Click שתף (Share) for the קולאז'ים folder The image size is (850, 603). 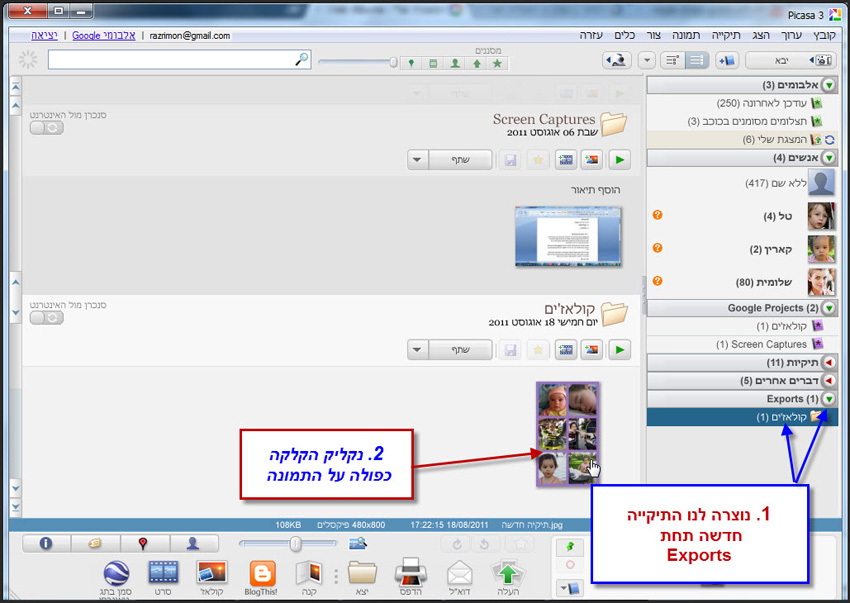pyautogui.click(x=461, y=350)
